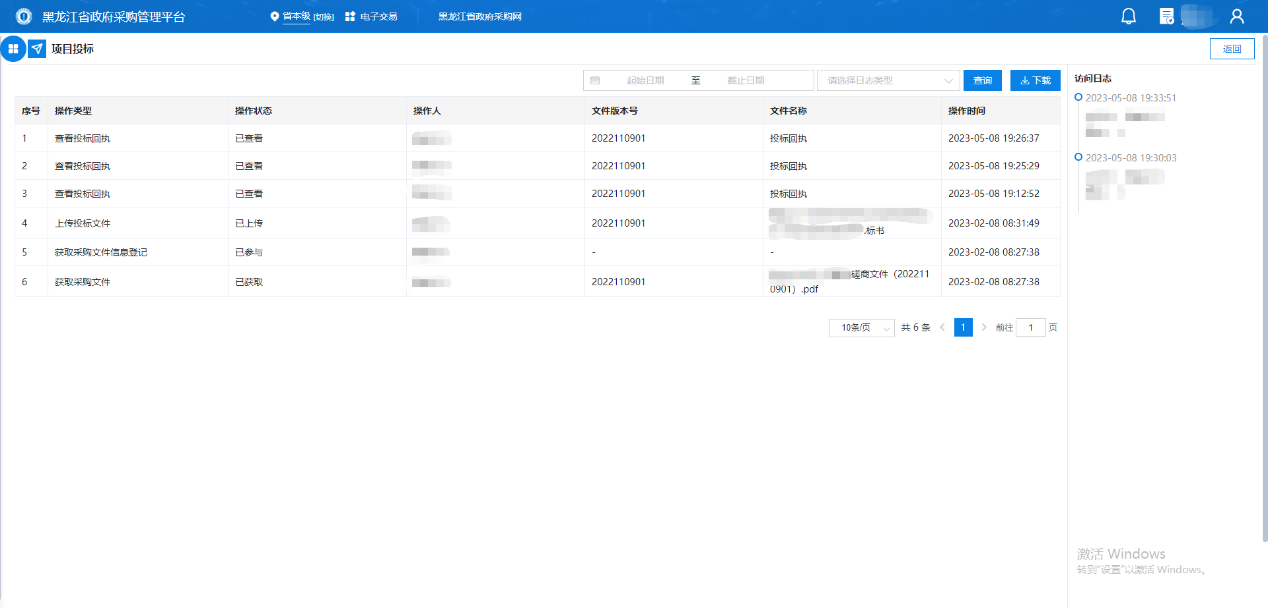Go to next page arrow
Viewport: 1268px width, 608px height.
984,327
